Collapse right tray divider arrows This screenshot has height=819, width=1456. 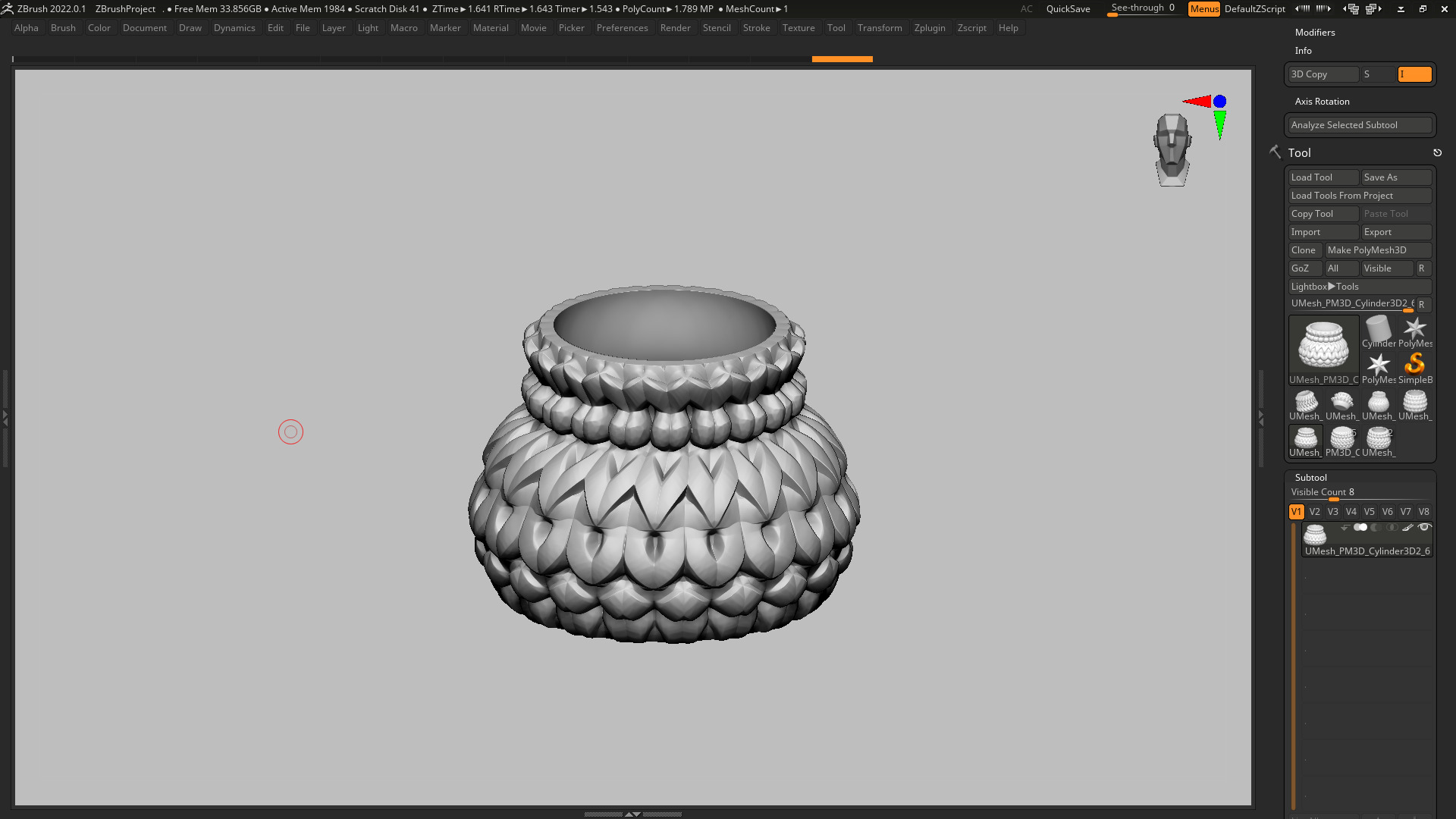pos(1261,418)
